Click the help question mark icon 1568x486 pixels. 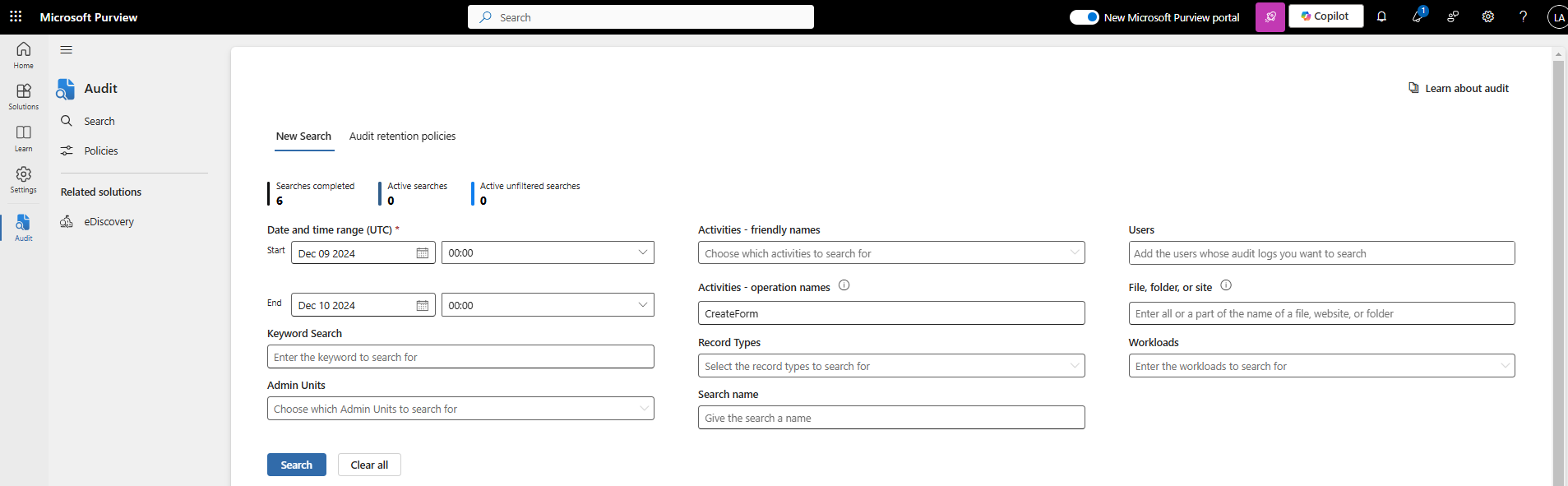(x=1523, y=16)
